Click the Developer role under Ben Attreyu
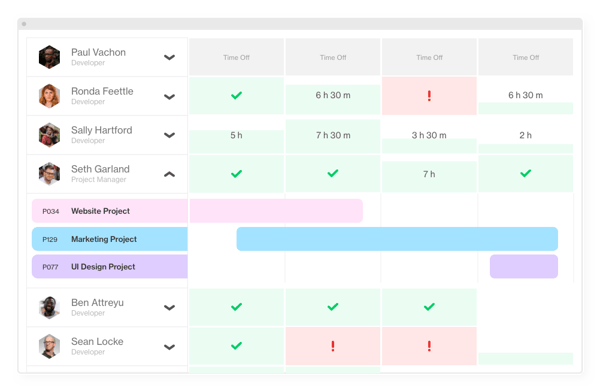This screenshot has width=600, height=391. click(x=88, y=313)
